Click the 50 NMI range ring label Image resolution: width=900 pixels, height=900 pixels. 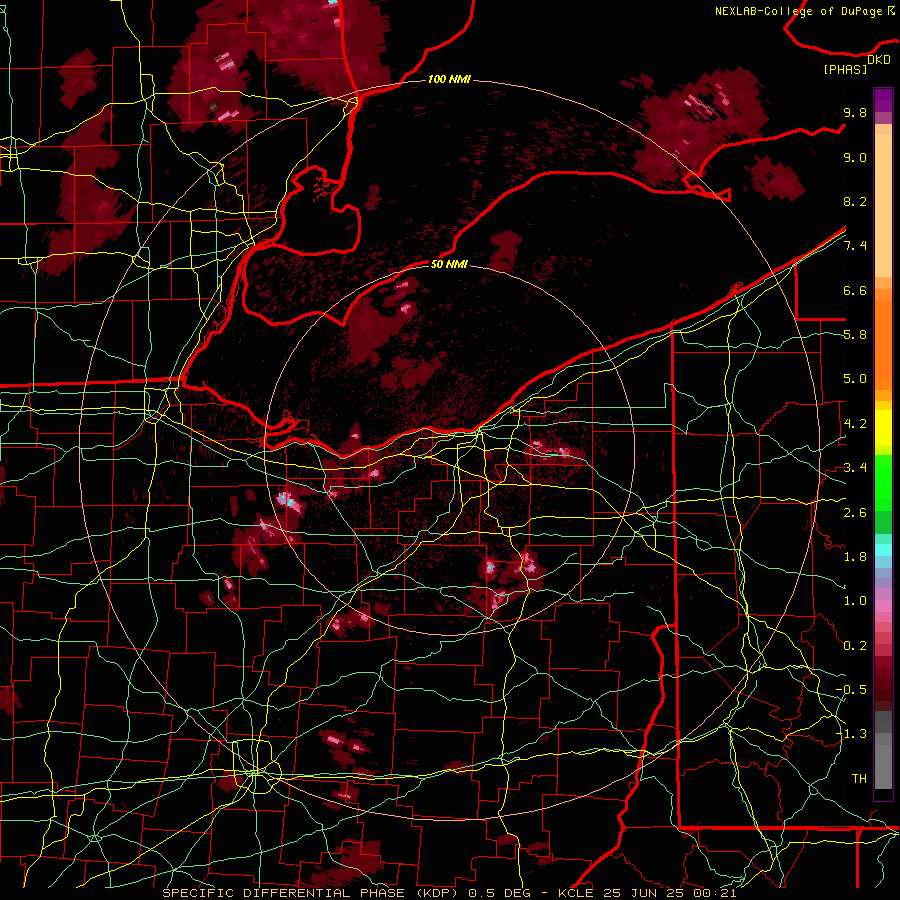(449, 264)
